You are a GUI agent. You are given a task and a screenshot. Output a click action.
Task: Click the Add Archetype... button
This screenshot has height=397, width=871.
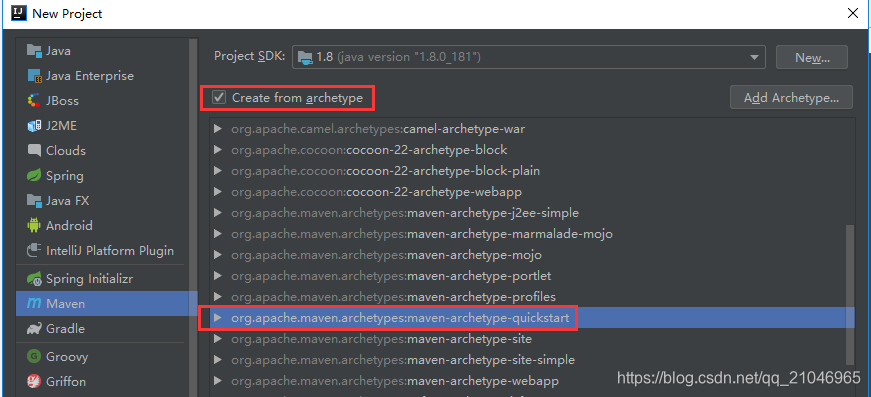tap(792, 98)
